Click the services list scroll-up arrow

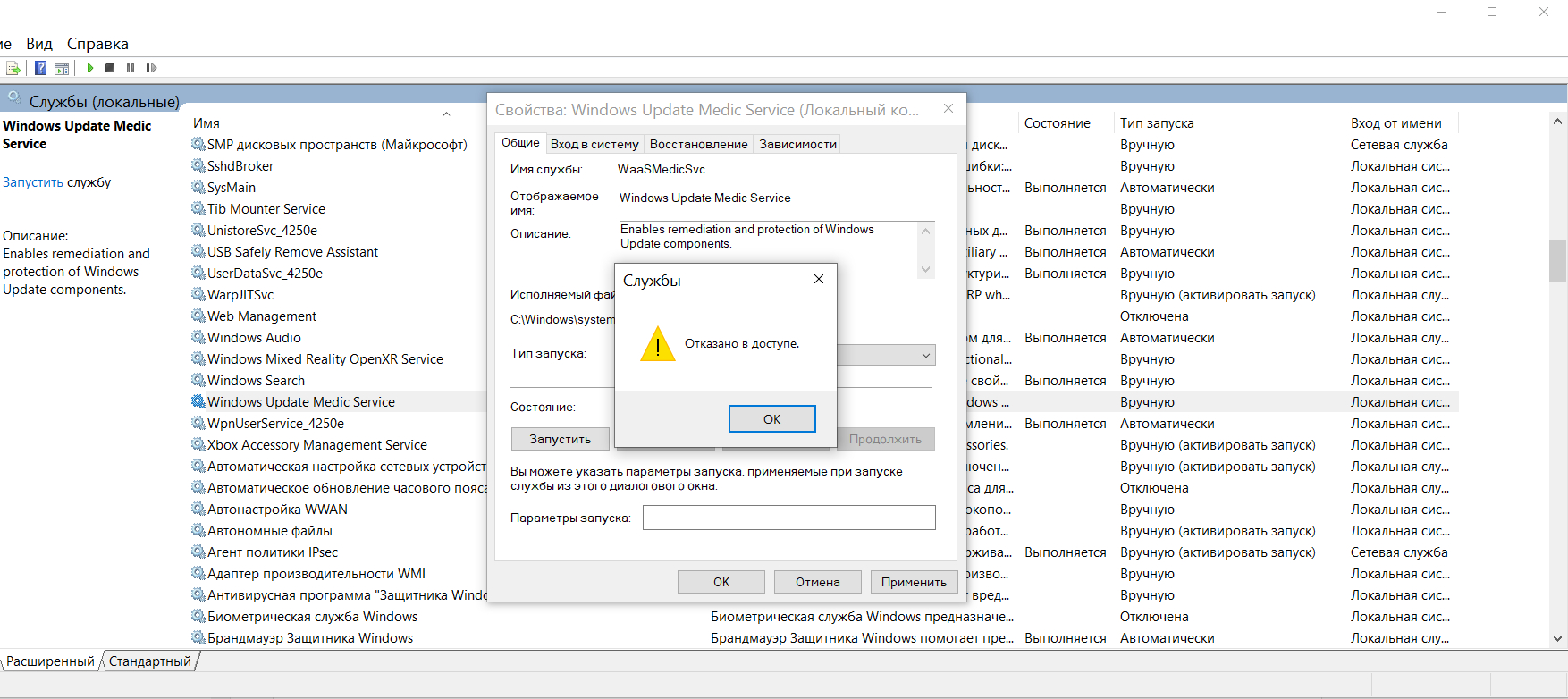click(x=1558, y=122)
